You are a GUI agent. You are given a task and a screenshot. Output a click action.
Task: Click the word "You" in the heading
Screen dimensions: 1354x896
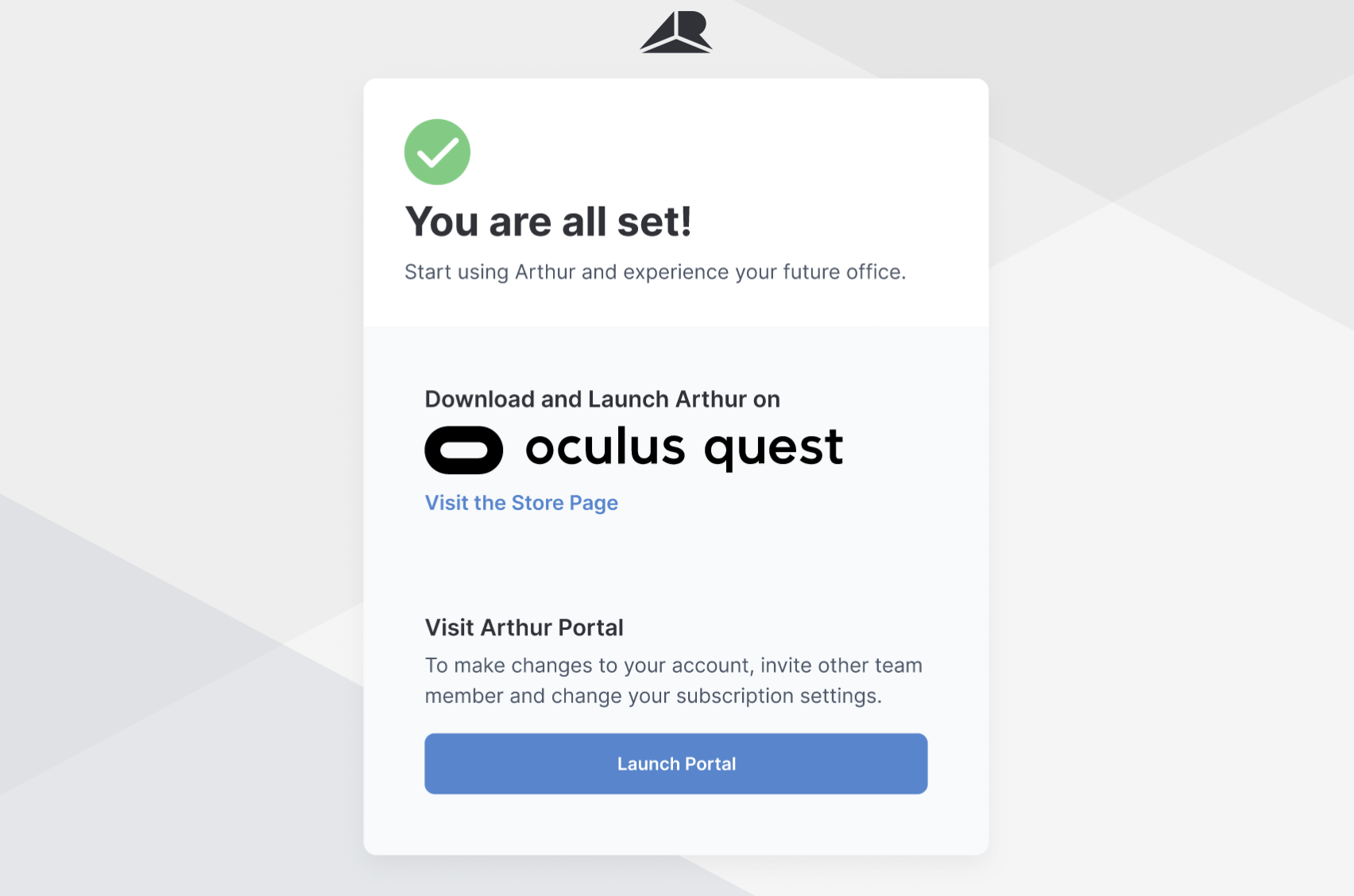[x=442, y=222]
